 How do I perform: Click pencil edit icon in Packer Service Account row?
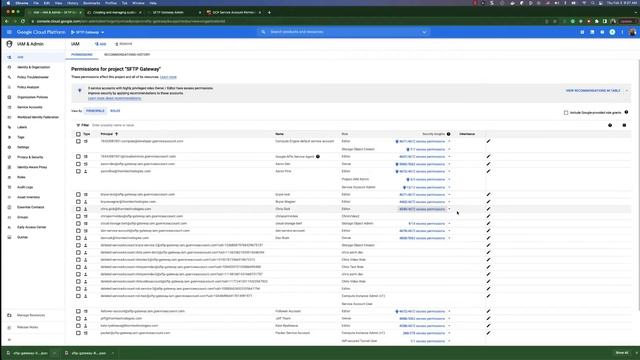[x=488, y=333]
